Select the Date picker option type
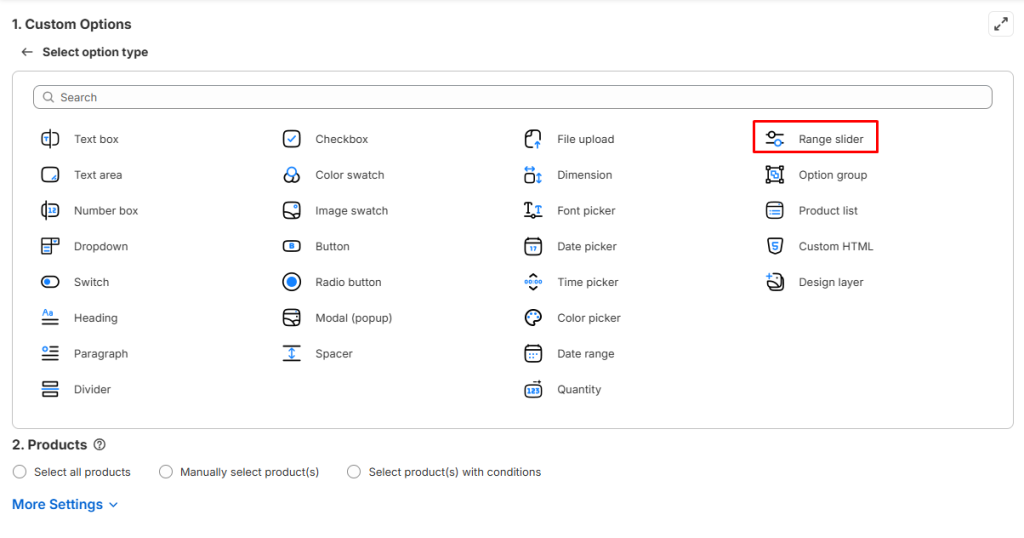Image resolution: width=1024 pixels, height=538 pixels. (586, 246)
